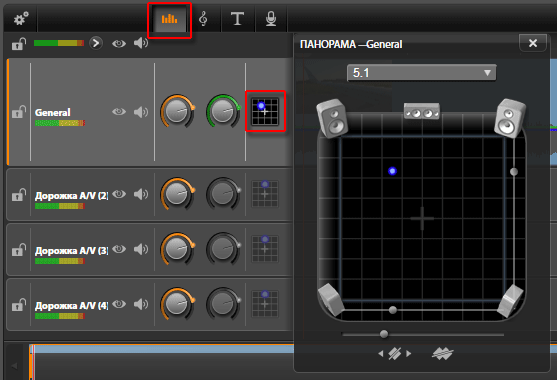
Task: Open the ScoreFitter treble clef tool
Action: (203, 19)
